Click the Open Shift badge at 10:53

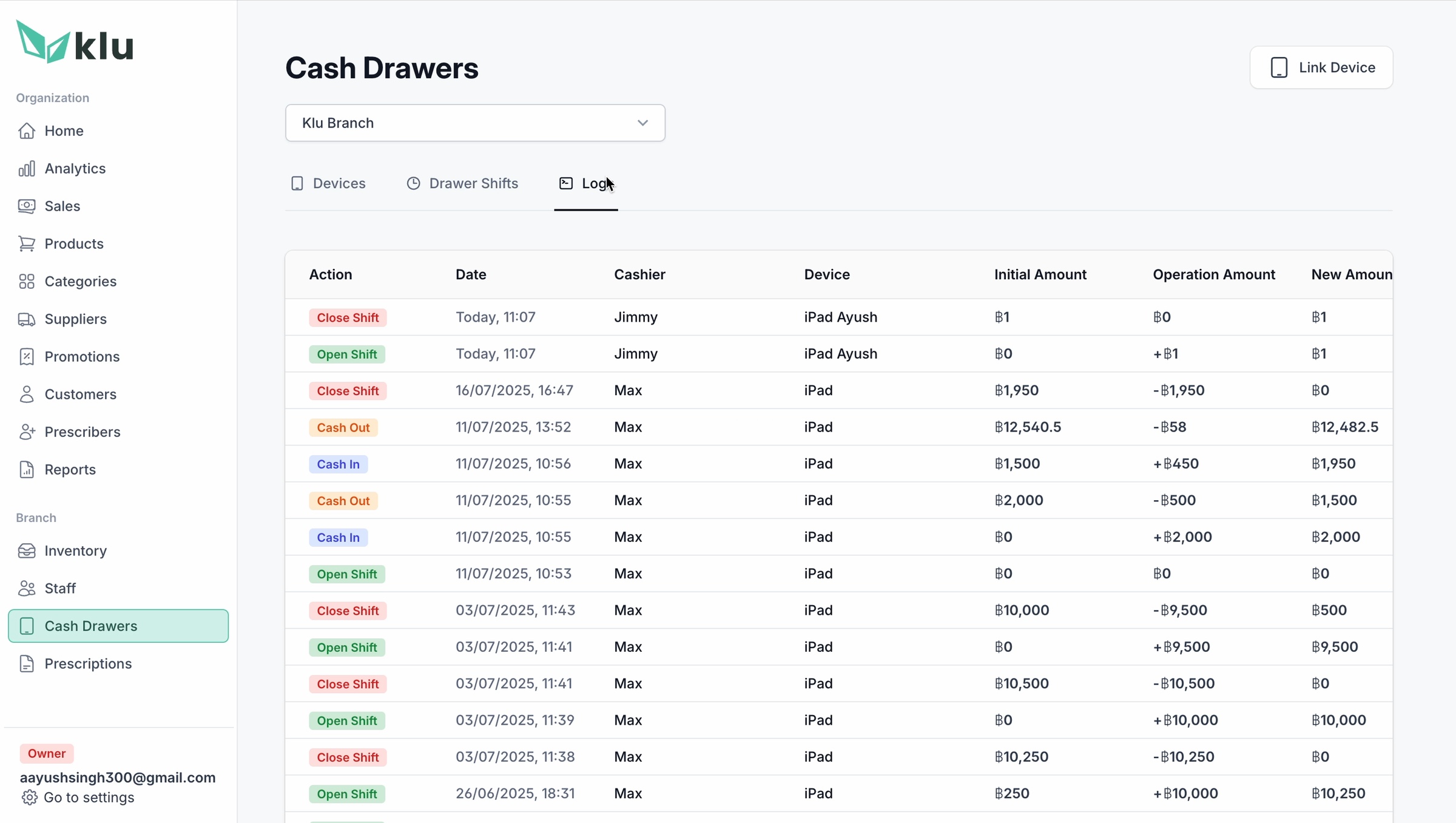click(x=347, y=574)
